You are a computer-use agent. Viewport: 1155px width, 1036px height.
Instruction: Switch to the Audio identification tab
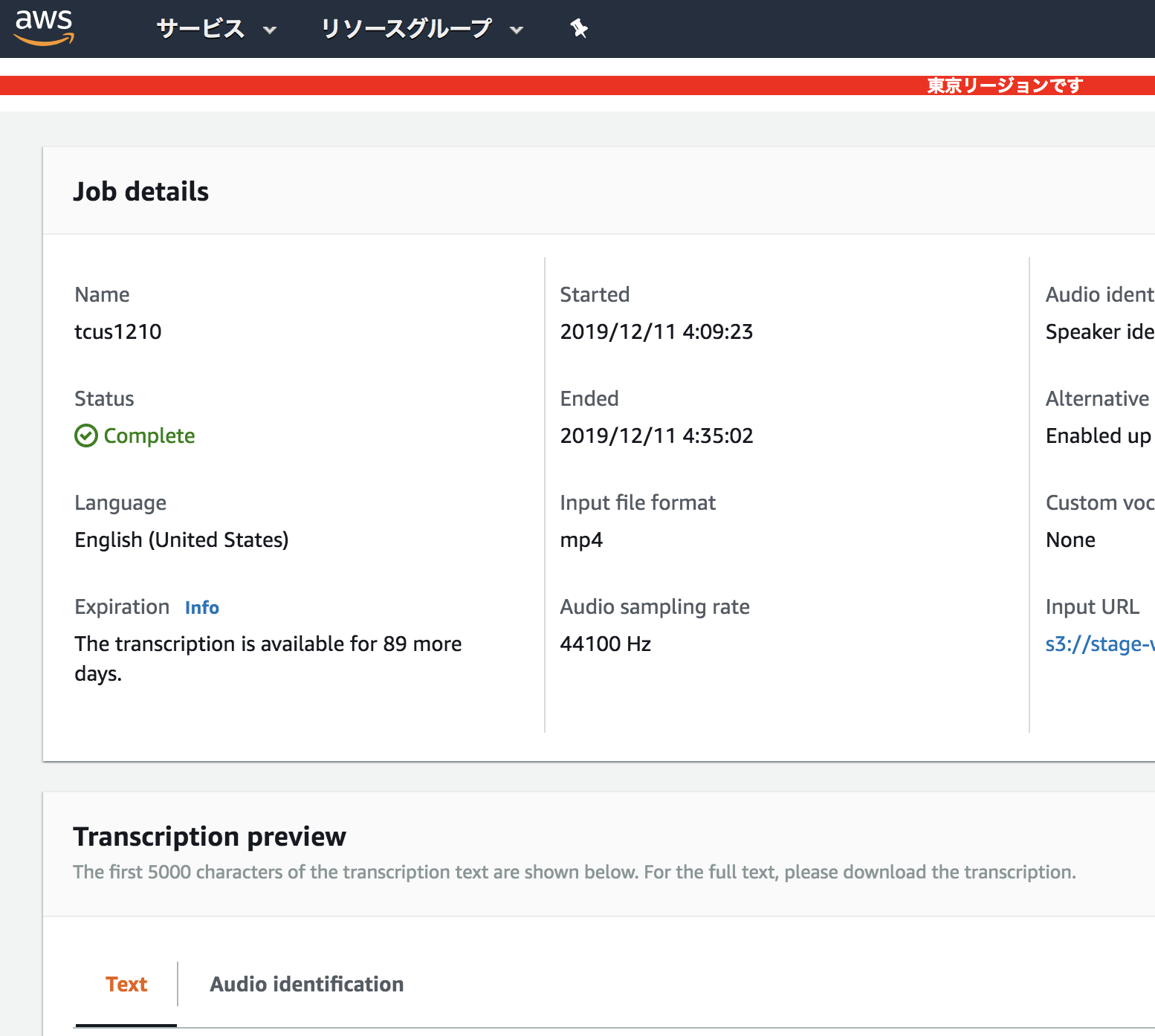click(306, 984)
